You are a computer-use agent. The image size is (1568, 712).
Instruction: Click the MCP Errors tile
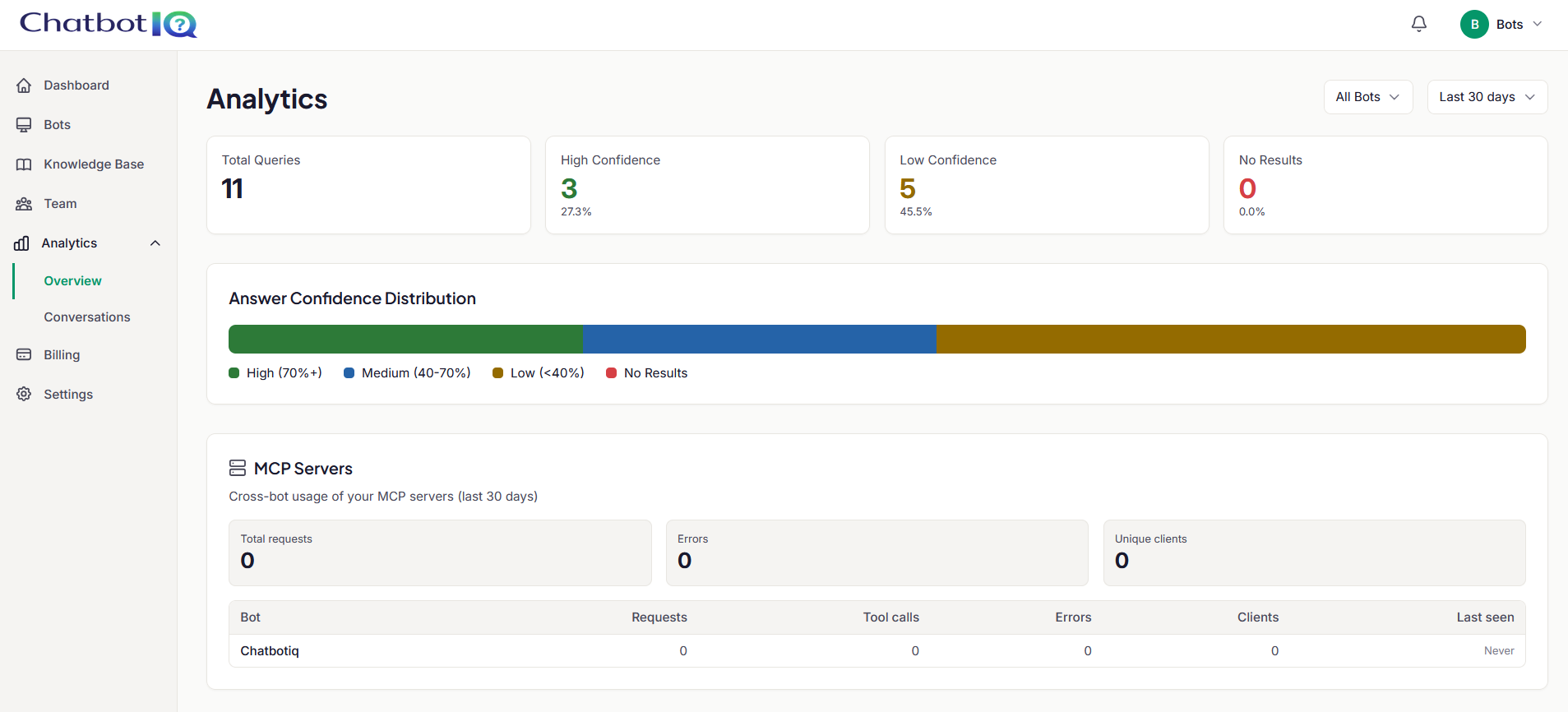click(x=877, y=552)
